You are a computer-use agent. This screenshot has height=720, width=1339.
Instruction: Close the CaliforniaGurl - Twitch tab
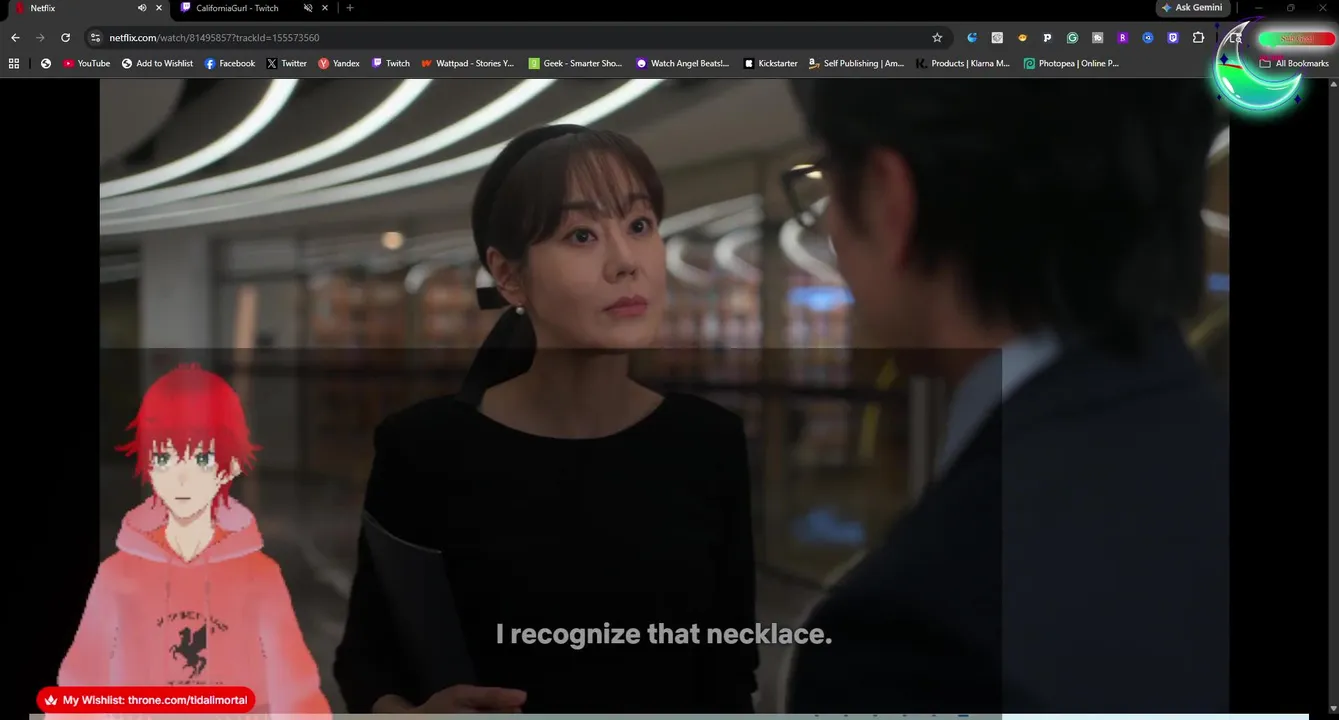325,8
